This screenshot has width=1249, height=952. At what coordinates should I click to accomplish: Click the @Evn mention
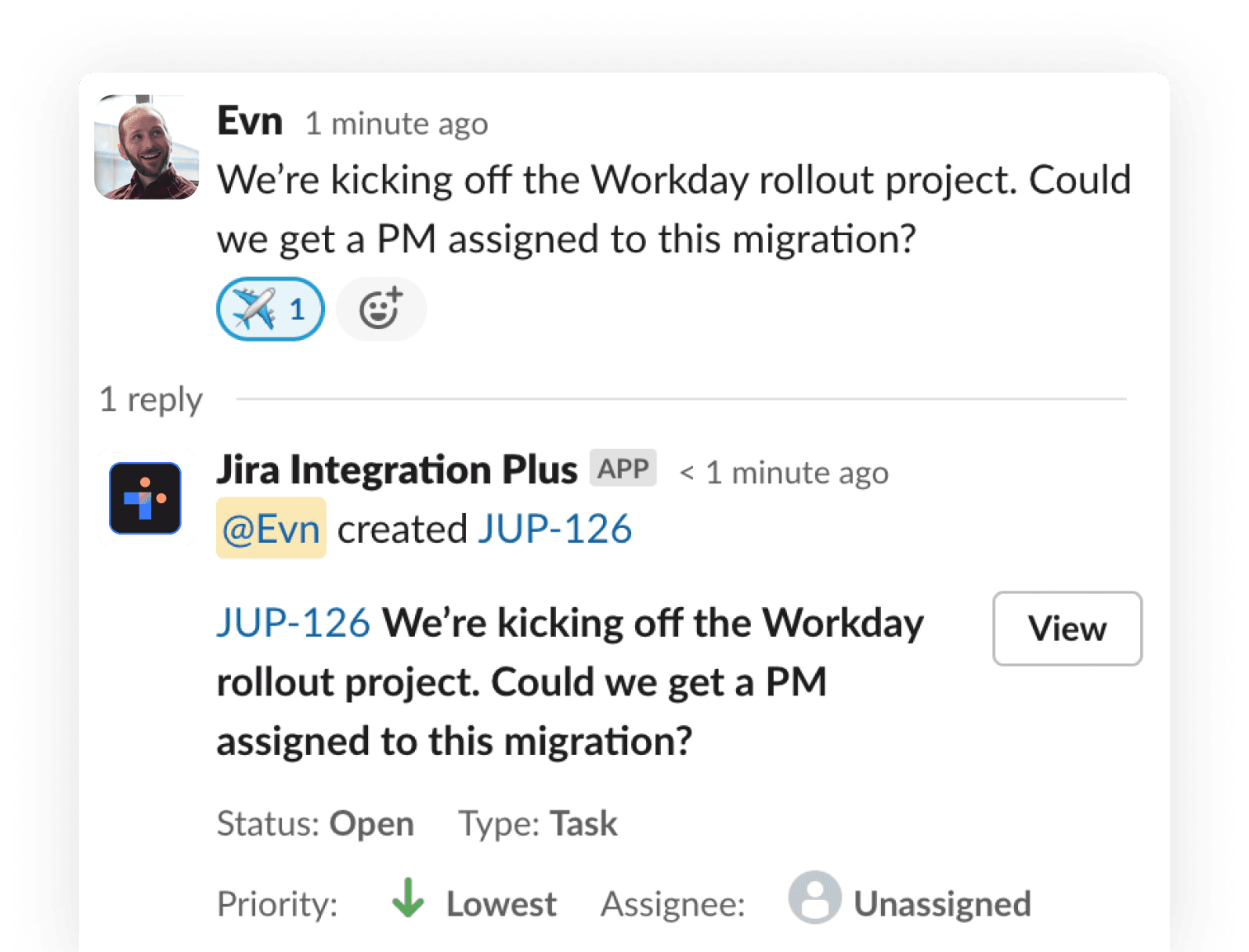click(x=271, y=529)
